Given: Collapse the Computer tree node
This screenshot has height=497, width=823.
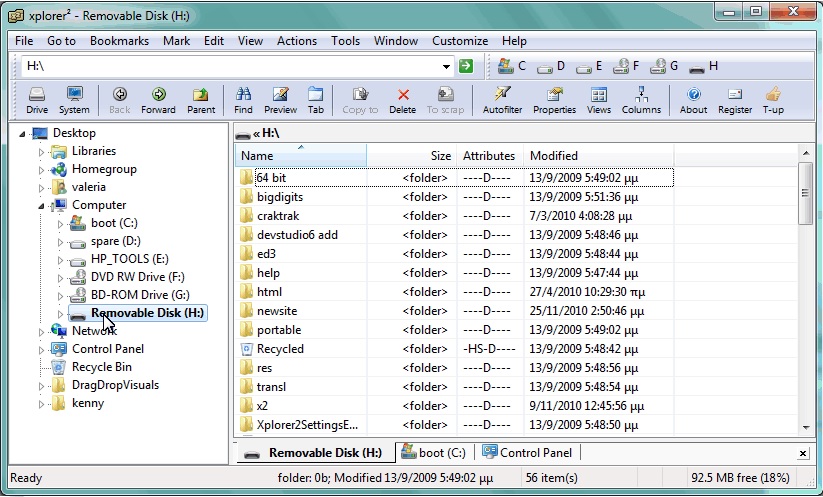Looking at the screenshot, I should [x=42, y=205].
